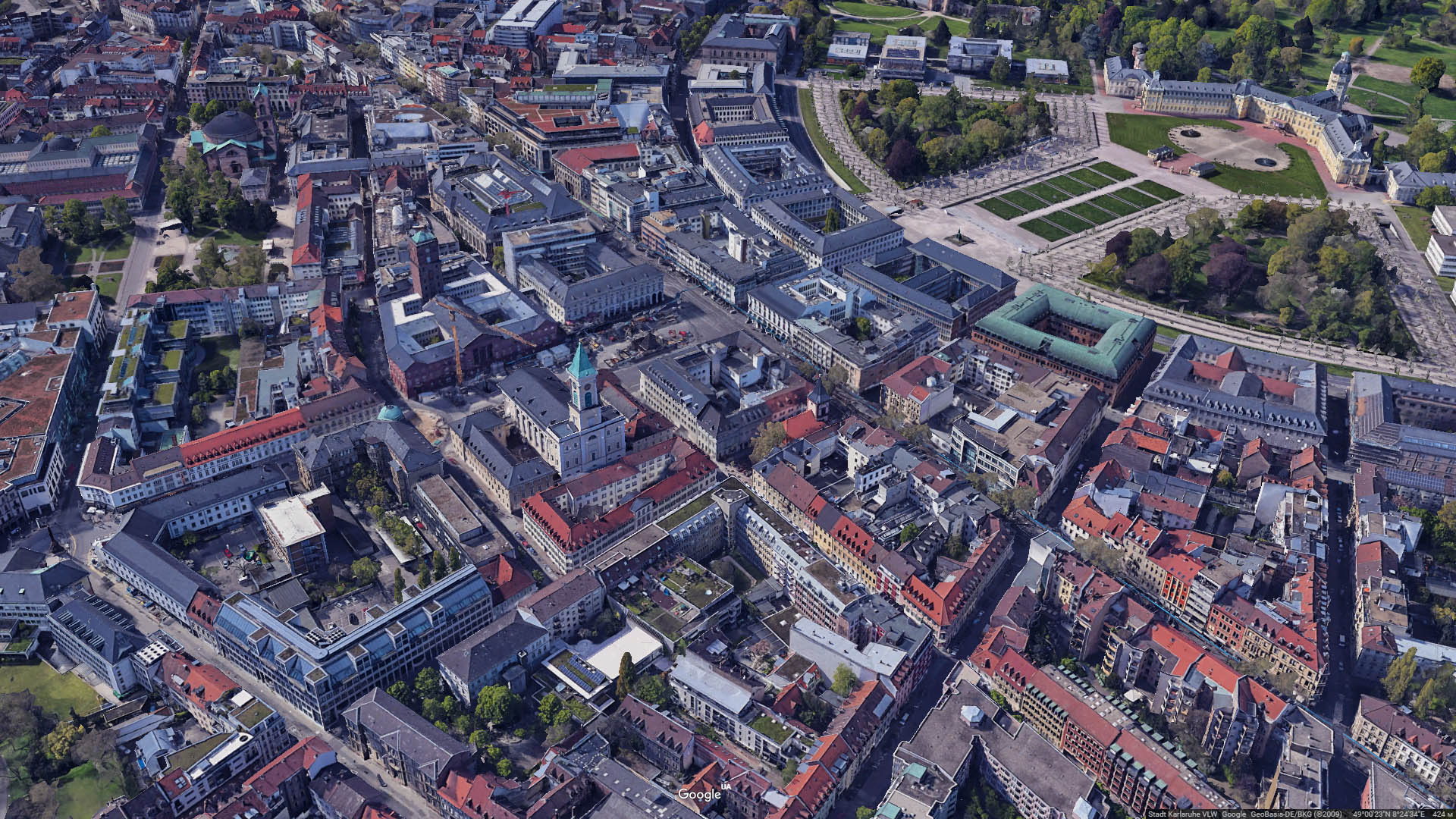Click the "424 м" camera altitude value
The image size is (1456, 819).
[x=1442, y=814]
